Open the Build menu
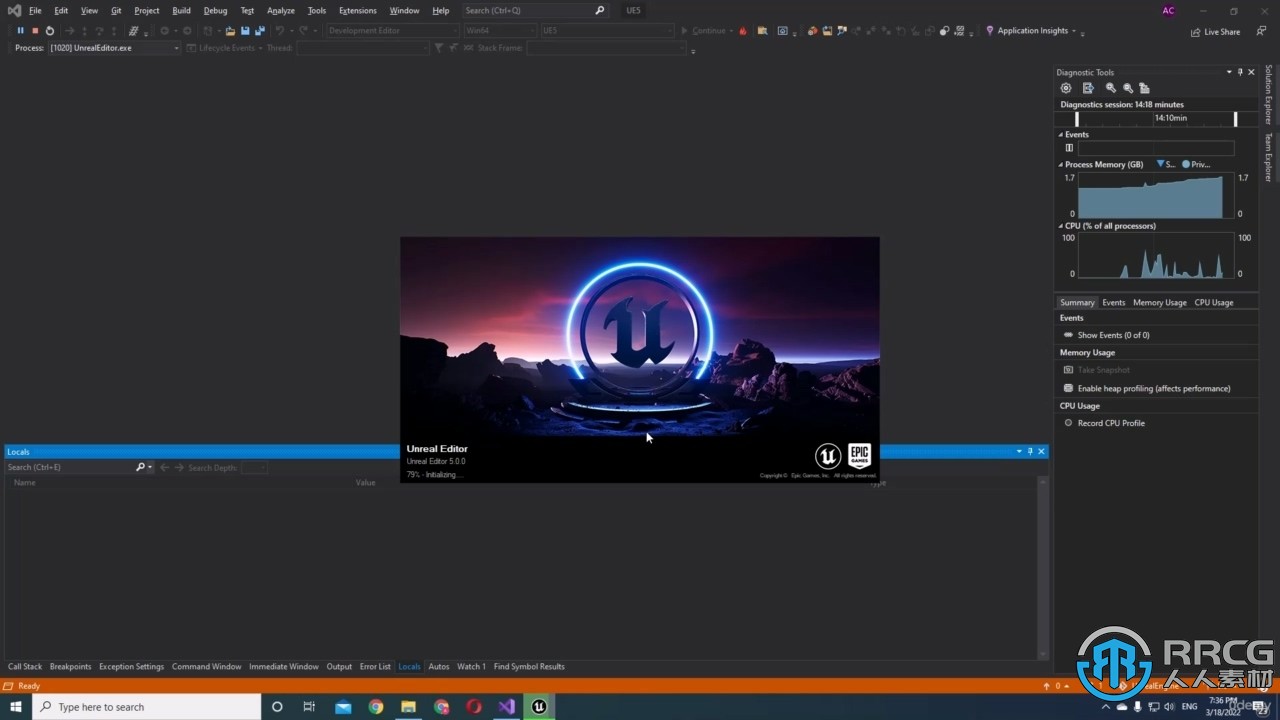The height and width of the screenshot is (720, 1280). pos(181,10)
